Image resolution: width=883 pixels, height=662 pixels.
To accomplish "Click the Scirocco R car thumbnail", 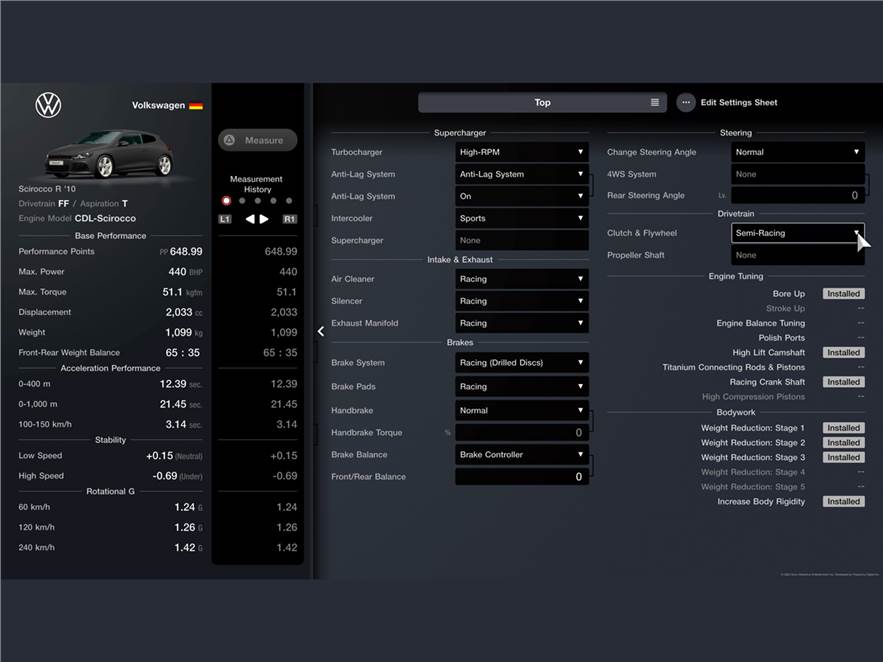I will pos(110,153).
